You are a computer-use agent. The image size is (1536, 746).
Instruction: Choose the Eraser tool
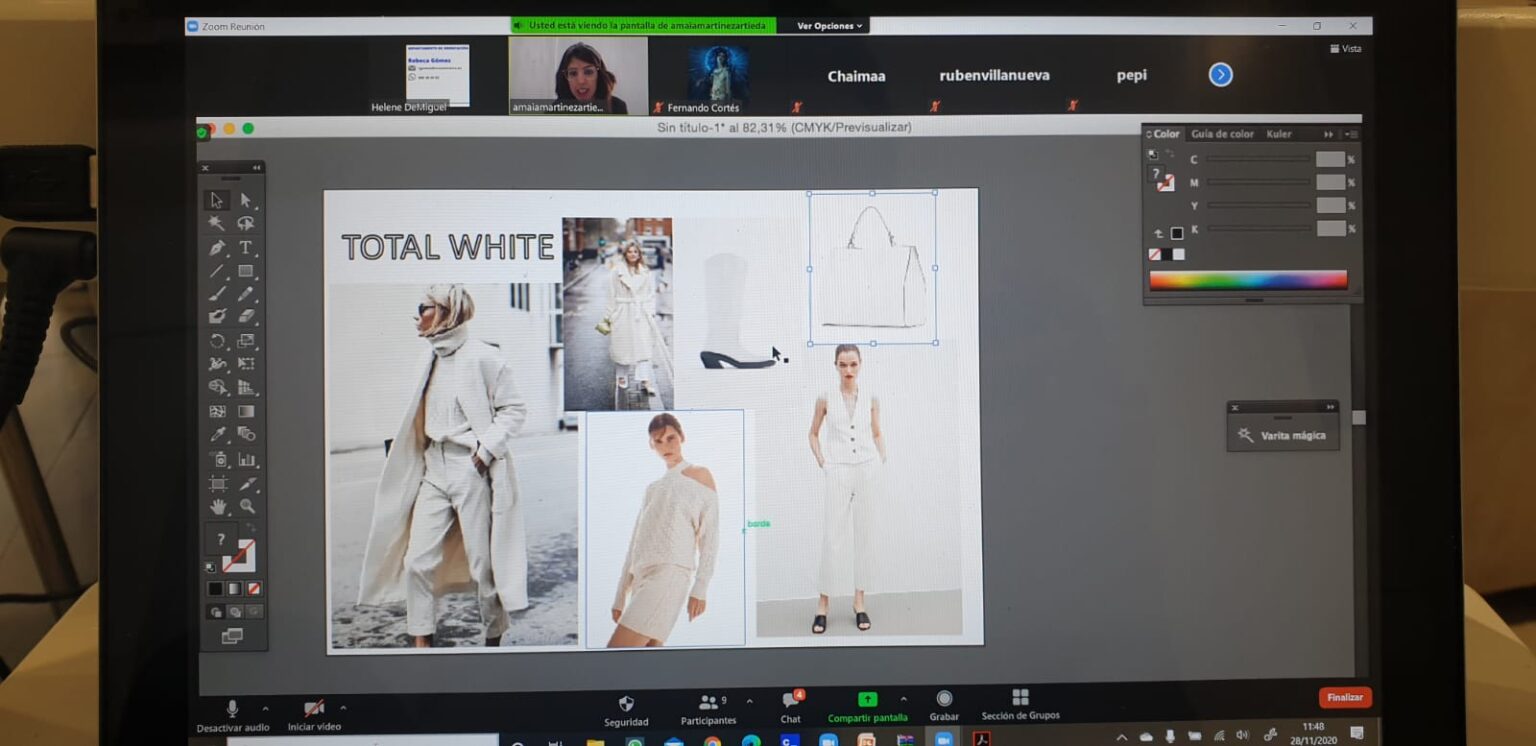[246, 316]
